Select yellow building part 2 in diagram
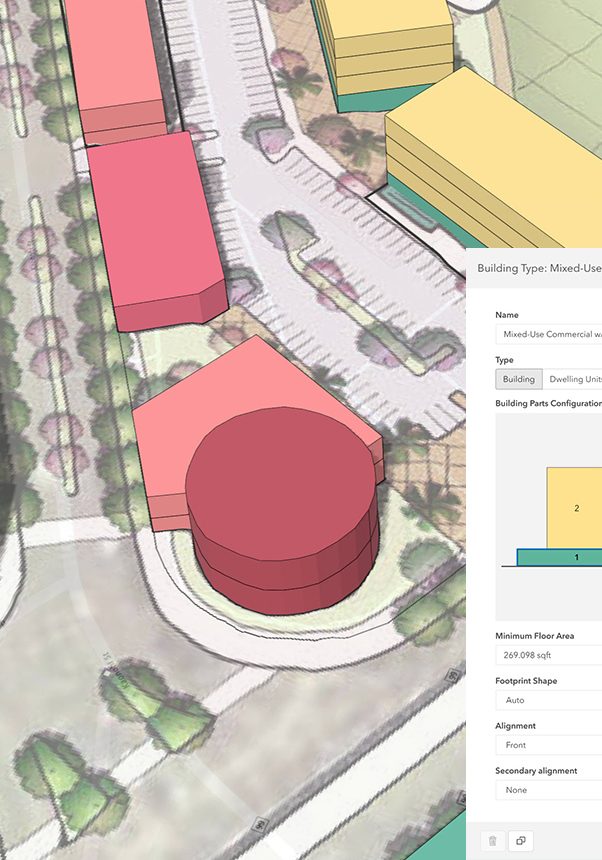The image size is (602, 860). [575, 508]
